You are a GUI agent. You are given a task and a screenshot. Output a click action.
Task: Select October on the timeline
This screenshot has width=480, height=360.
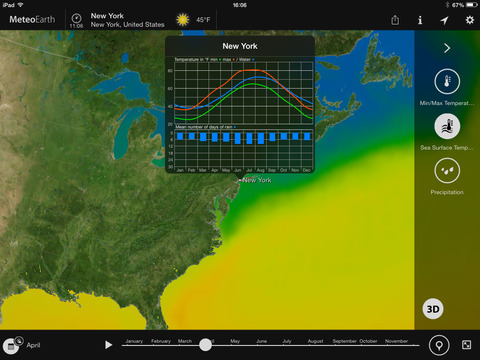pyautogui.click(x=368, y=341)
